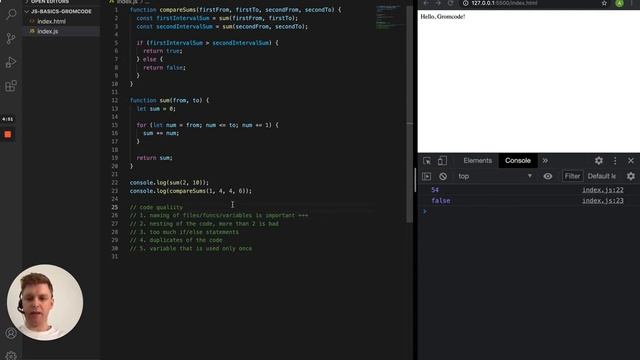The width and height of the screenshot is (640, 360).
Task: Open the Accounts menu icon
Action: coord(11,333)
